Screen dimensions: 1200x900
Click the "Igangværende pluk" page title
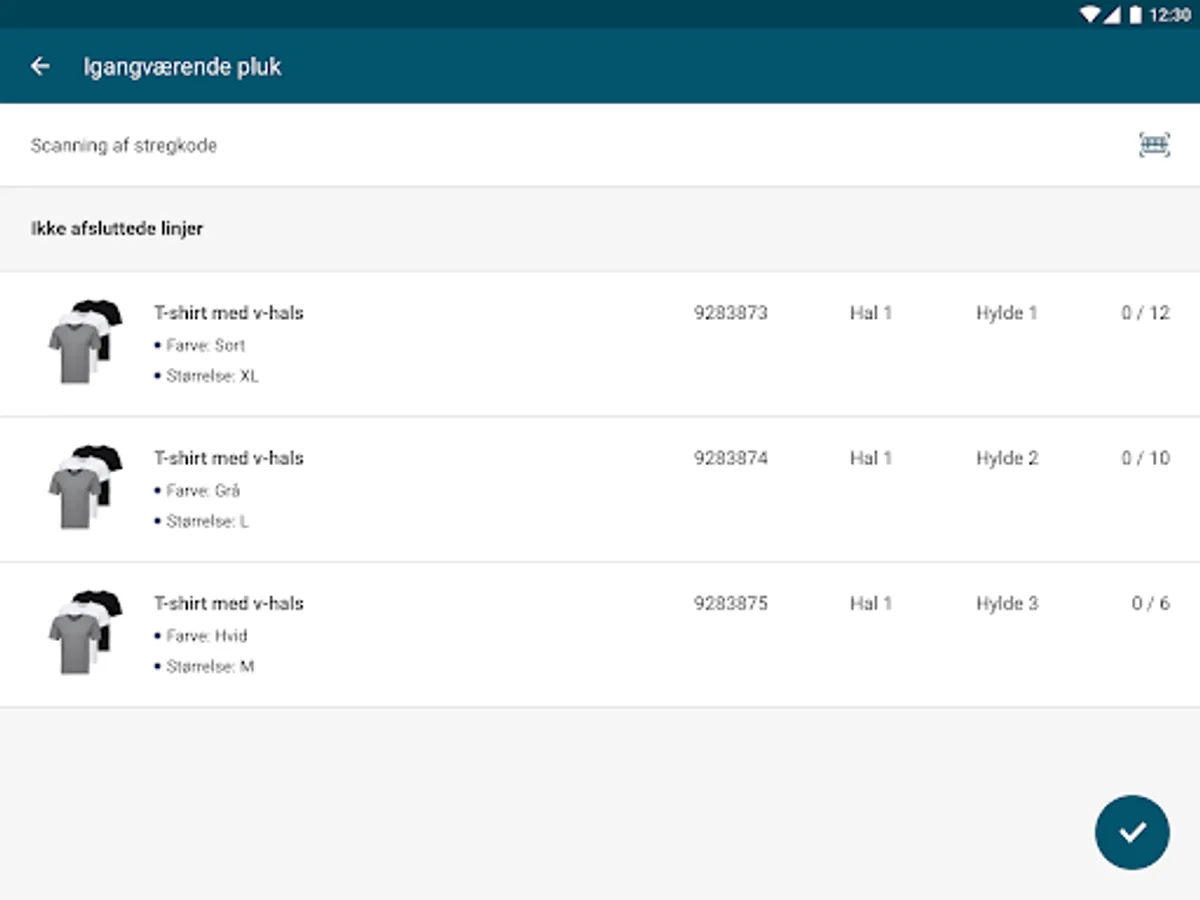point(182,67)
